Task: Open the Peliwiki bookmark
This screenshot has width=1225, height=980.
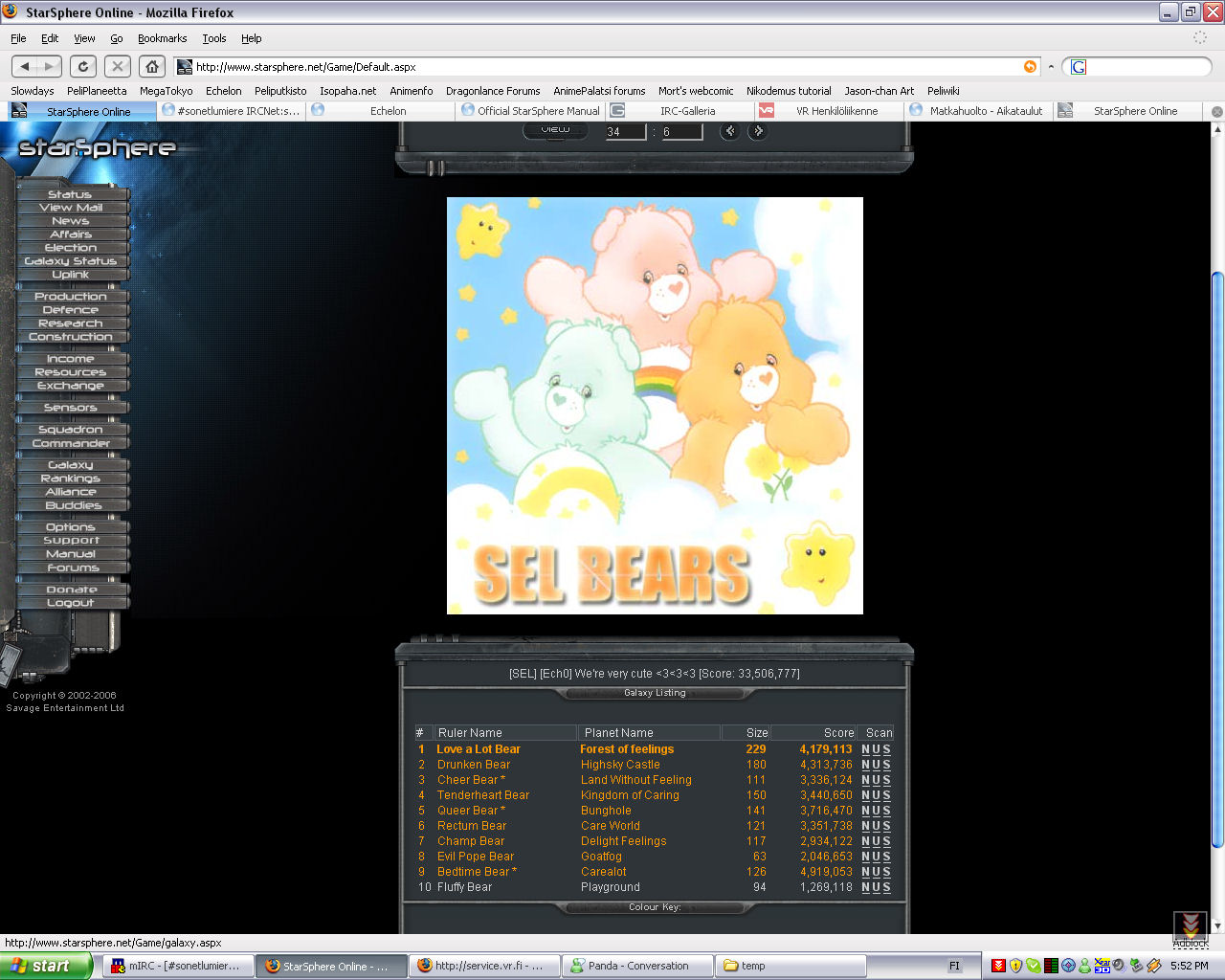Action: [x=944, y=91]
